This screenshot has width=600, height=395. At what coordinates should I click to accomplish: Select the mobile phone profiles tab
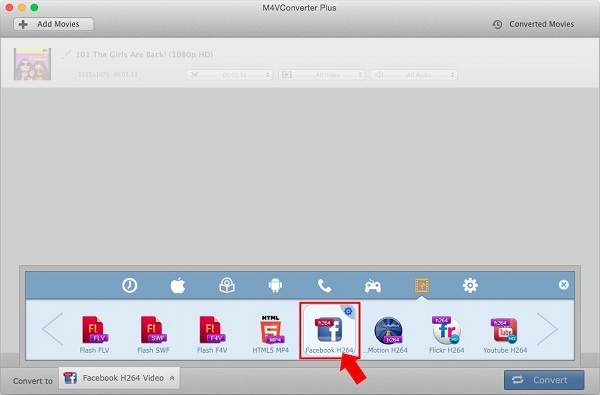point(324,286)
